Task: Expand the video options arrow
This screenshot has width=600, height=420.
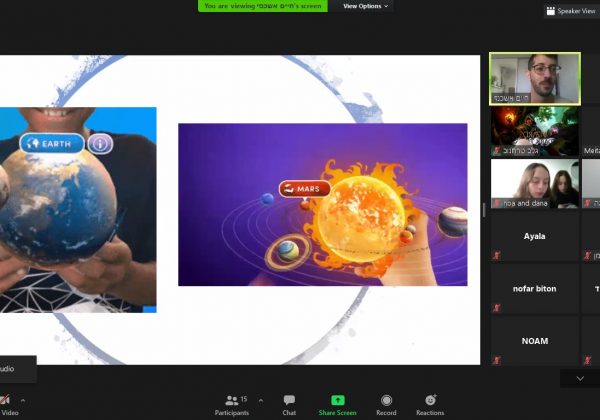Action: point(23,400)
